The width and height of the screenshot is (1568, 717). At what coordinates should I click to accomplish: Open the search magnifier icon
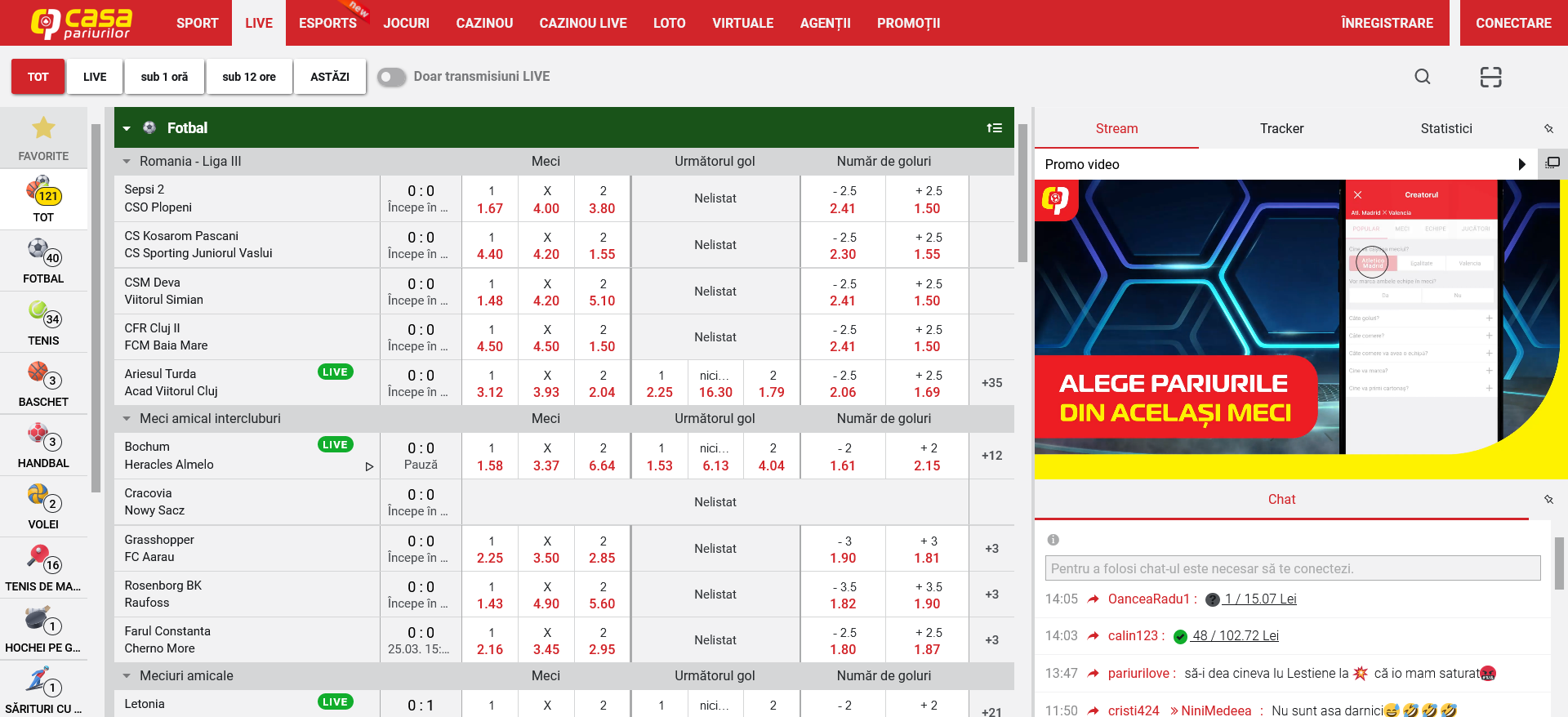(x=1423, y=77)
